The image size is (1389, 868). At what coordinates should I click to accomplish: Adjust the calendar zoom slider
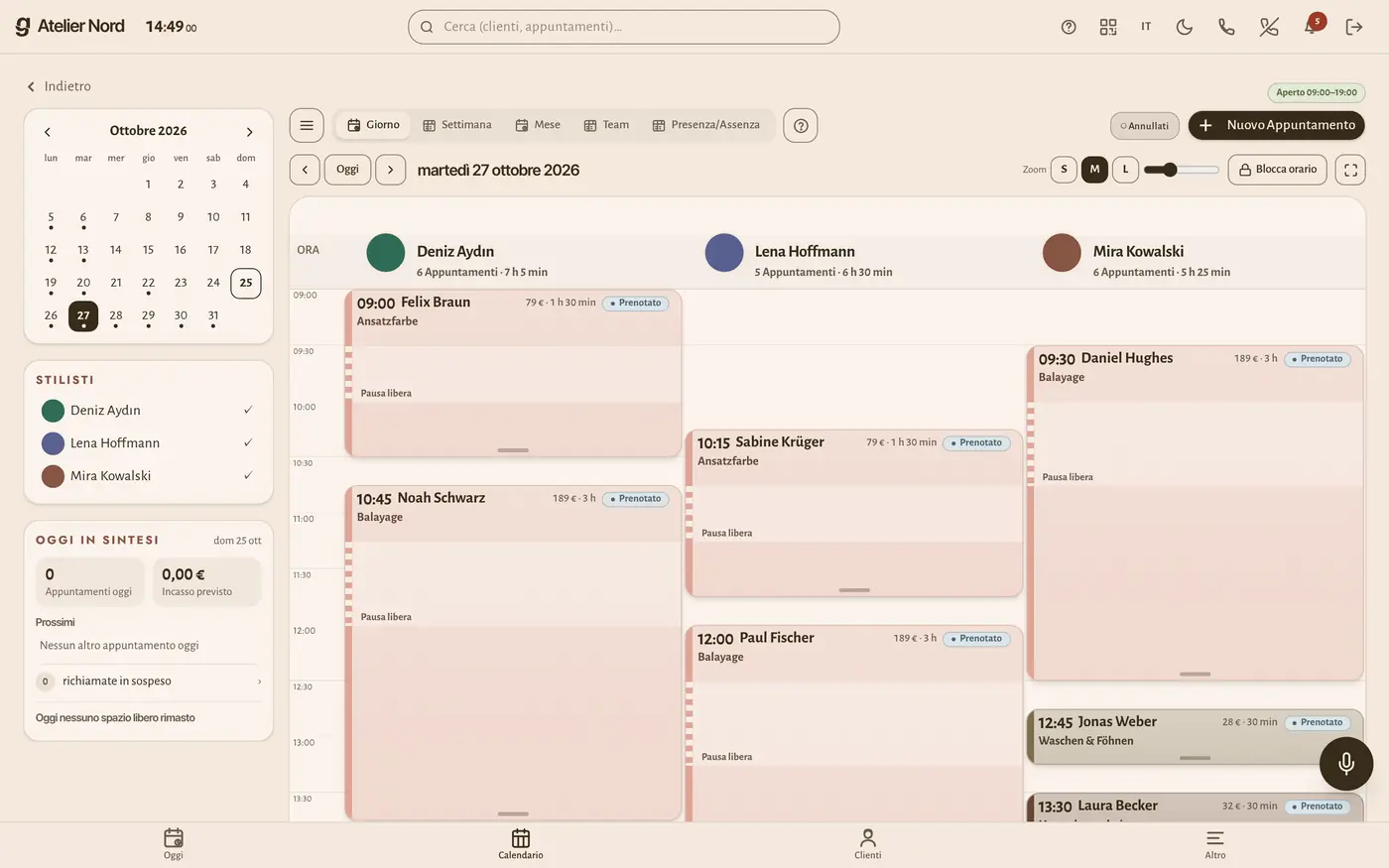pyautogui.click(x=1181, y=170)
